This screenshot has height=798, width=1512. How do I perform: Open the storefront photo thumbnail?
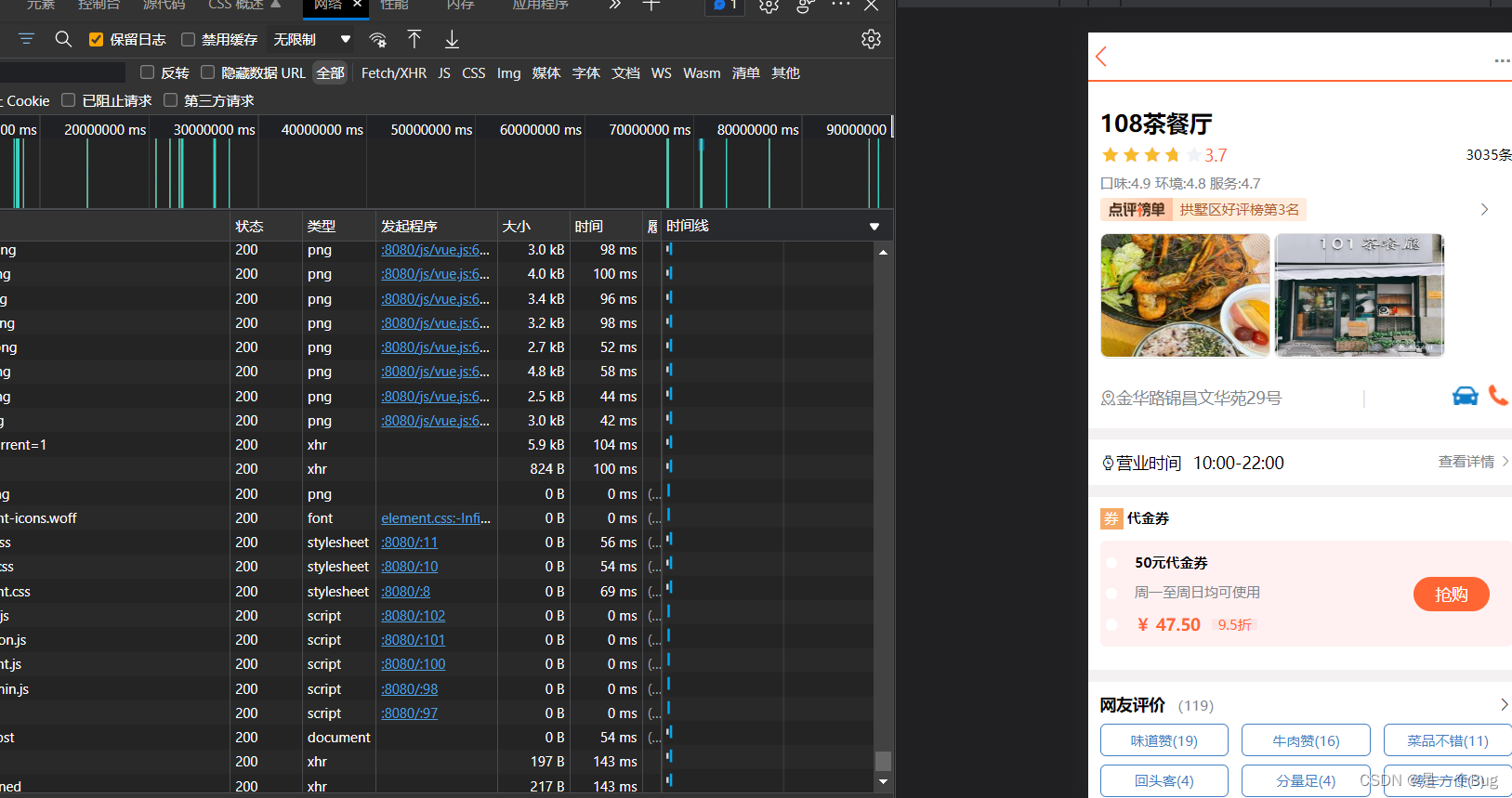(x=1359, y=295)
